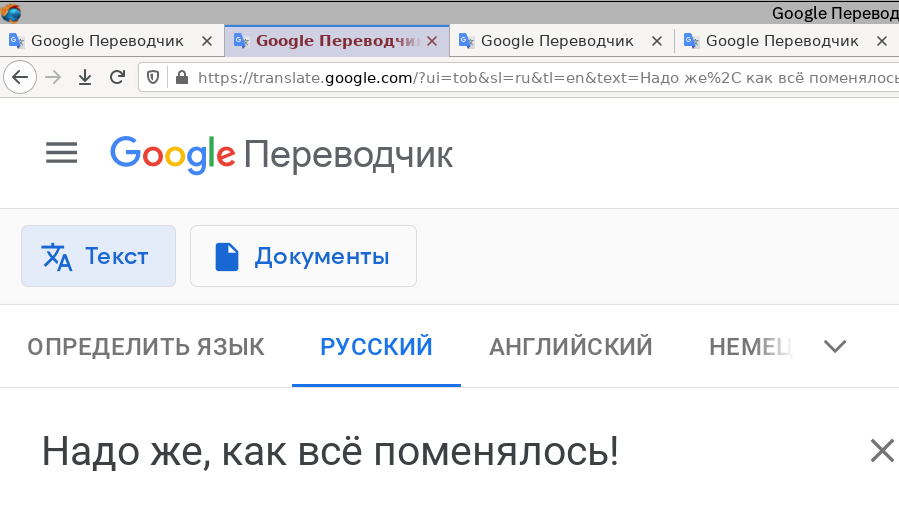Select Текст translation mode
The height and width of the screenshot is (529, 899).
tap(99, 256)
